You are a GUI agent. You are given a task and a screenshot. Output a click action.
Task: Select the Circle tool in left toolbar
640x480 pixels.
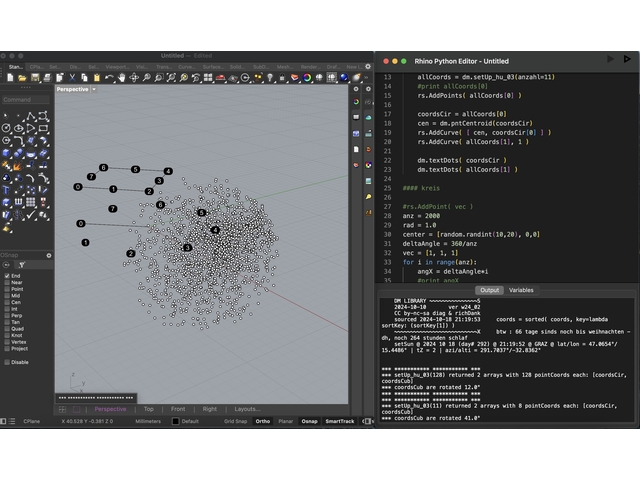click(x=6, y=128)
